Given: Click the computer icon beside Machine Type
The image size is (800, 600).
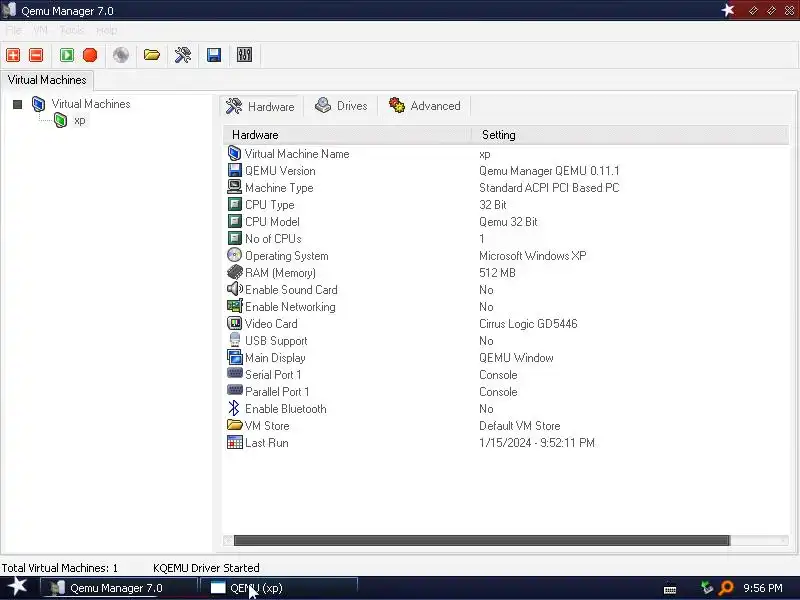Looking at the screenshot, I should click(x=234, y=187).
